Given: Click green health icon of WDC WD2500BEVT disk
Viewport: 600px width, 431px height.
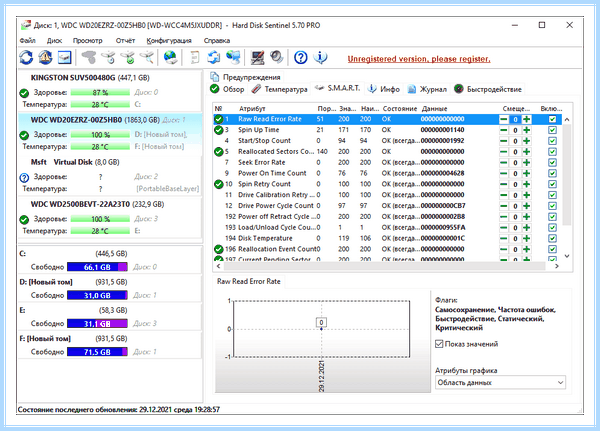Looking at the screenshot, I should click(x=24, y=220).
